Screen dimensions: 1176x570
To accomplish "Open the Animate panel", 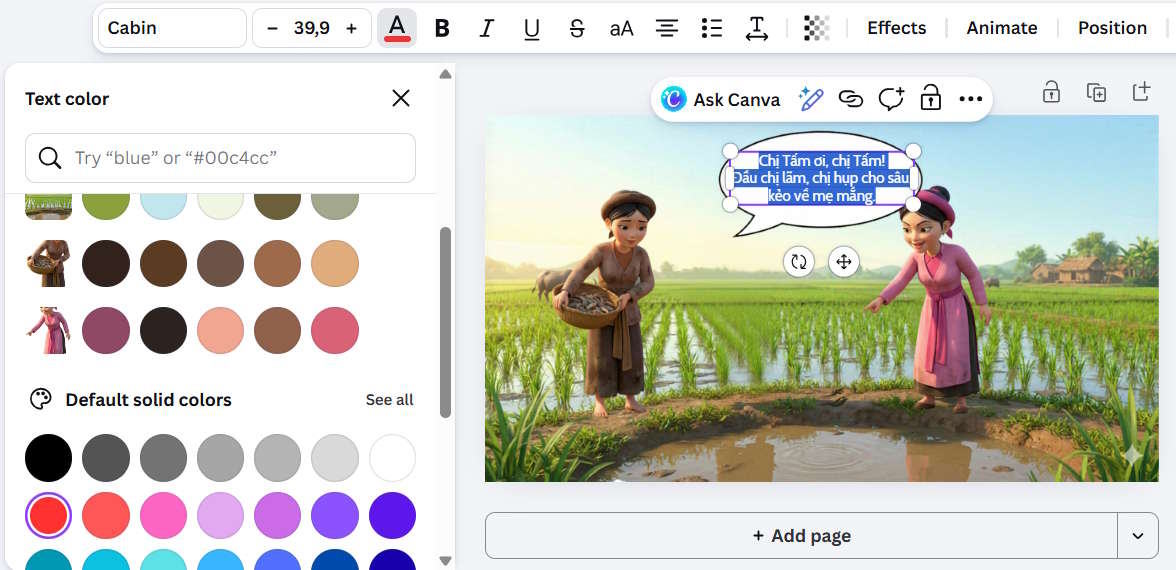I will click(1001, 28).
